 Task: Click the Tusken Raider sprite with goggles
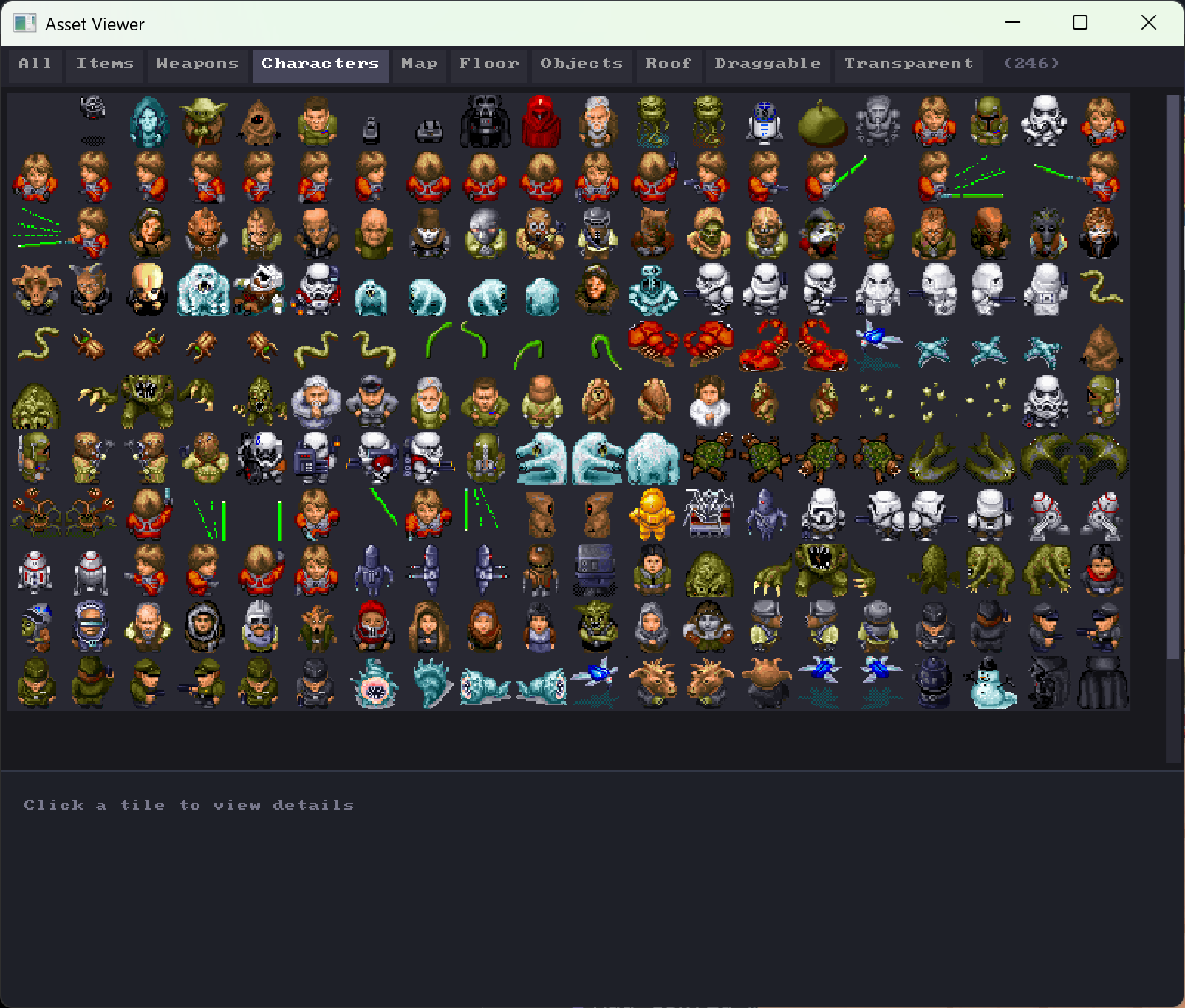(539, 234)
